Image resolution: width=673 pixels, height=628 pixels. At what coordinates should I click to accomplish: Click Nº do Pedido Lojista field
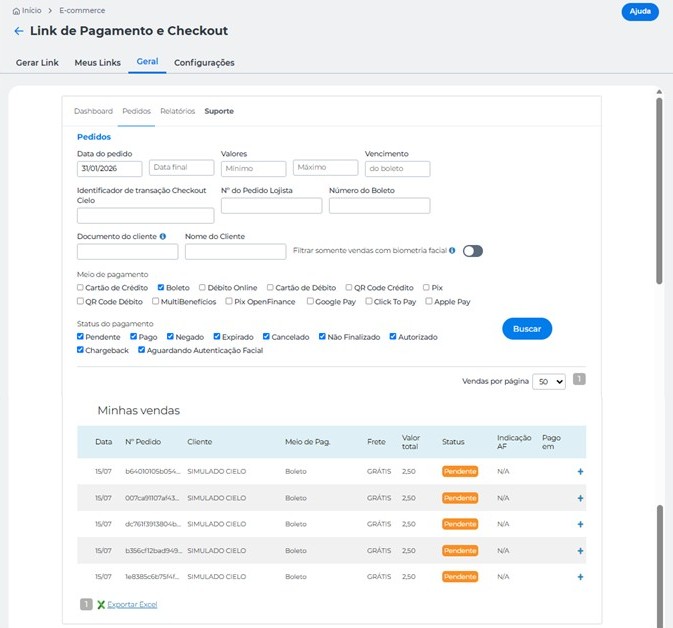(272, 206)
